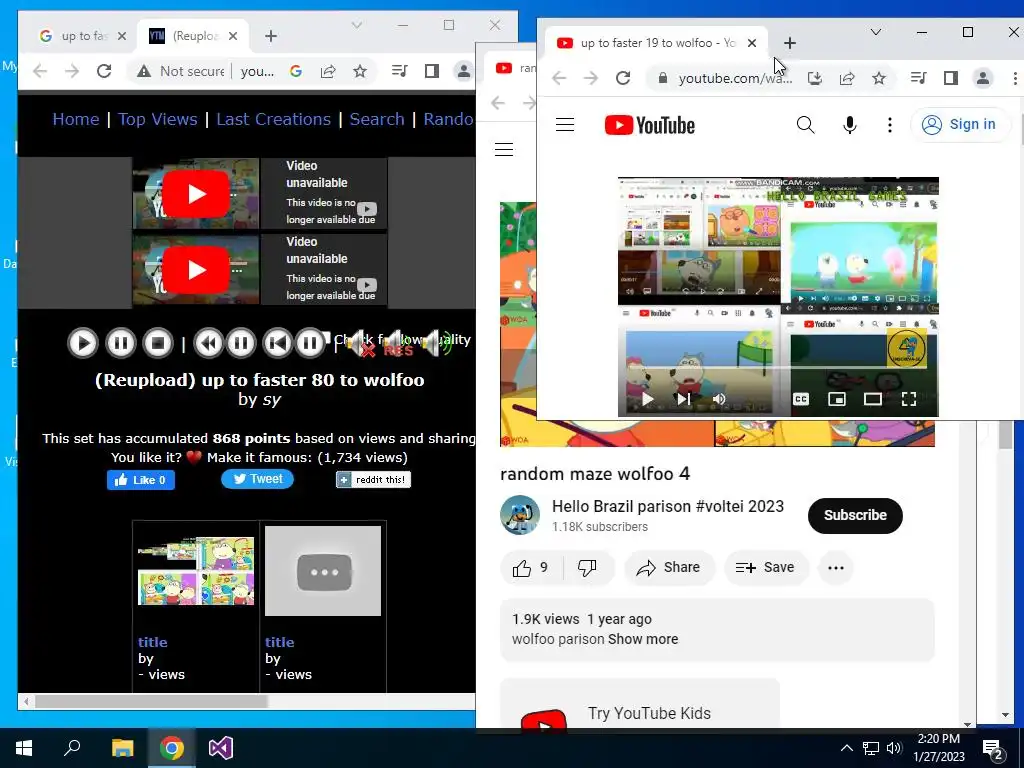Click the Sign in button
The image size is (1024, 768).
pos(959,125)
